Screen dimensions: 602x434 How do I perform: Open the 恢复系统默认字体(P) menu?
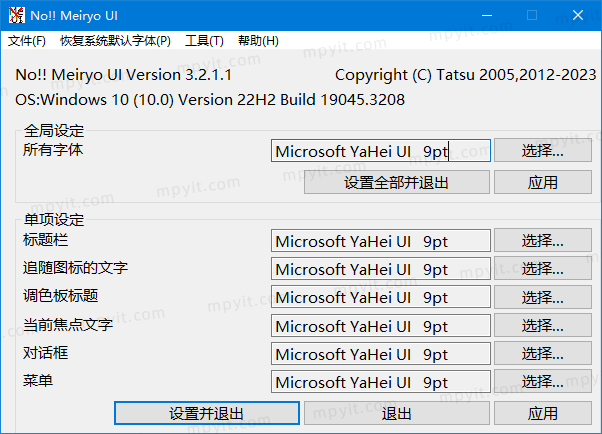[x=115, y=40]
